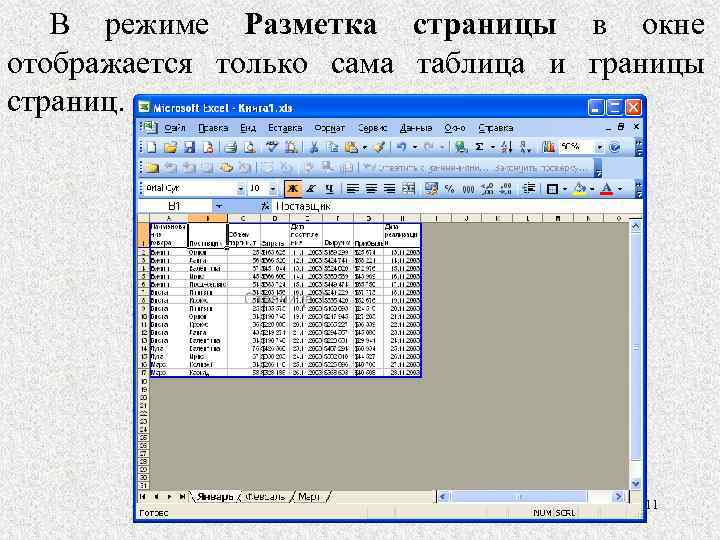Increase indent in the cell

point(529,189)
